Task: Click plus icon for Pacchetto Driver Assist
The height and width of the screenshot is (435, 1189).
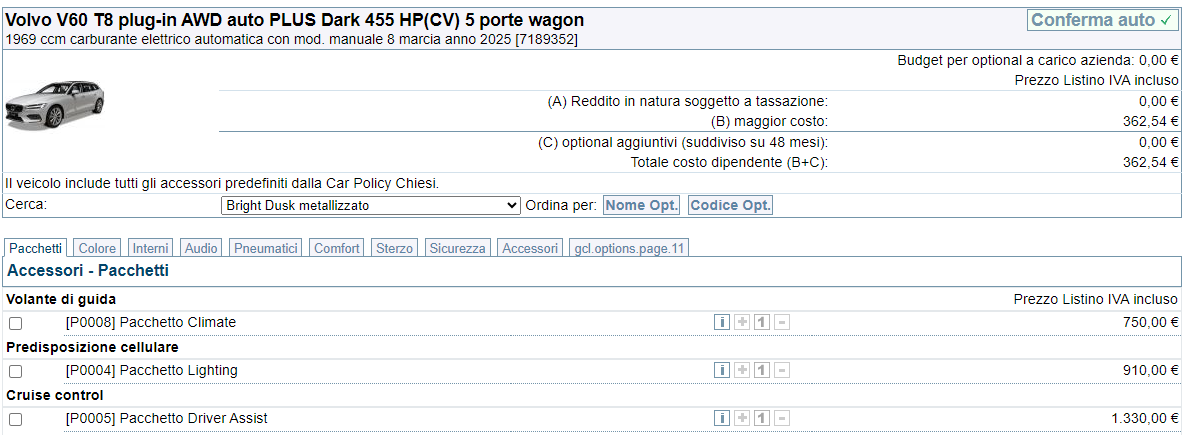Action: pyautogui.click(x=742, y=419)
